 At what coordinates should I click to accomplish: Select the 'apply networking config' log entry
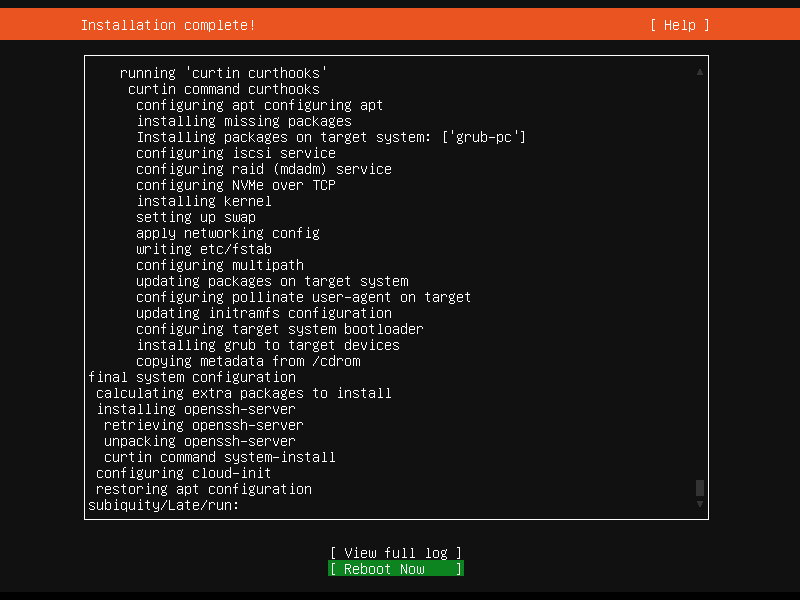point(228,233)
